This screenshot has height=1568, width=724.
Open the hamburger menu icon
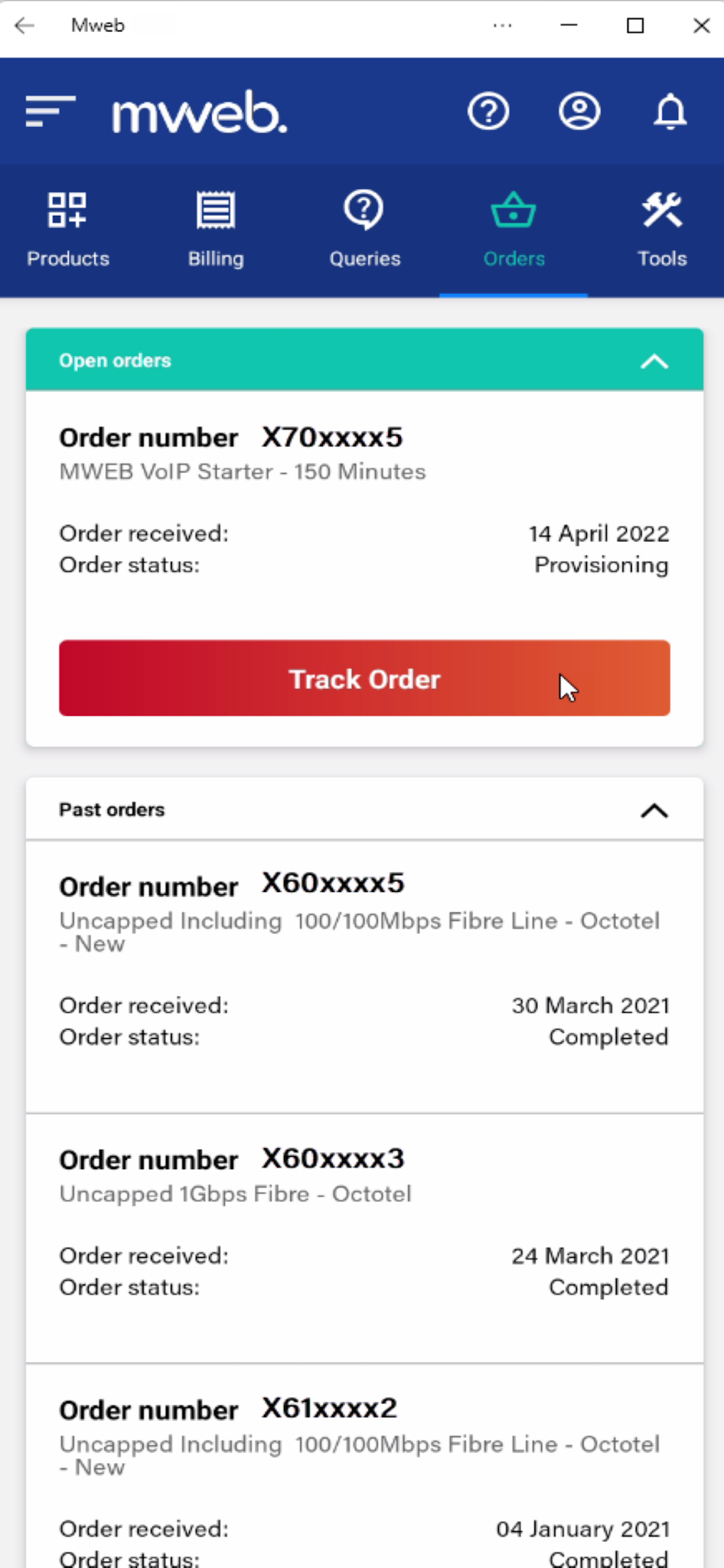pyautogui.click(x=50, y=111)
